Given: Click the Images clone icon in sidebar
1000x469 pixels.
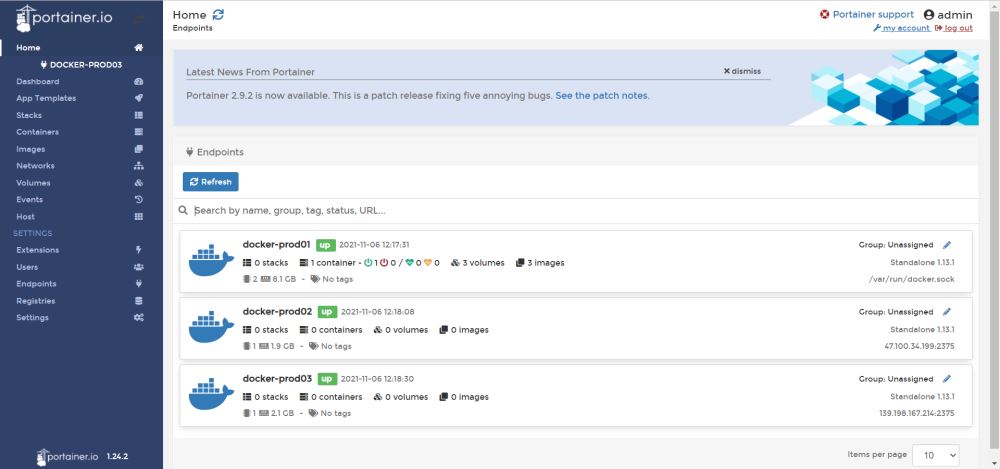Looking at the screenshot, I should tap(138, 149).
